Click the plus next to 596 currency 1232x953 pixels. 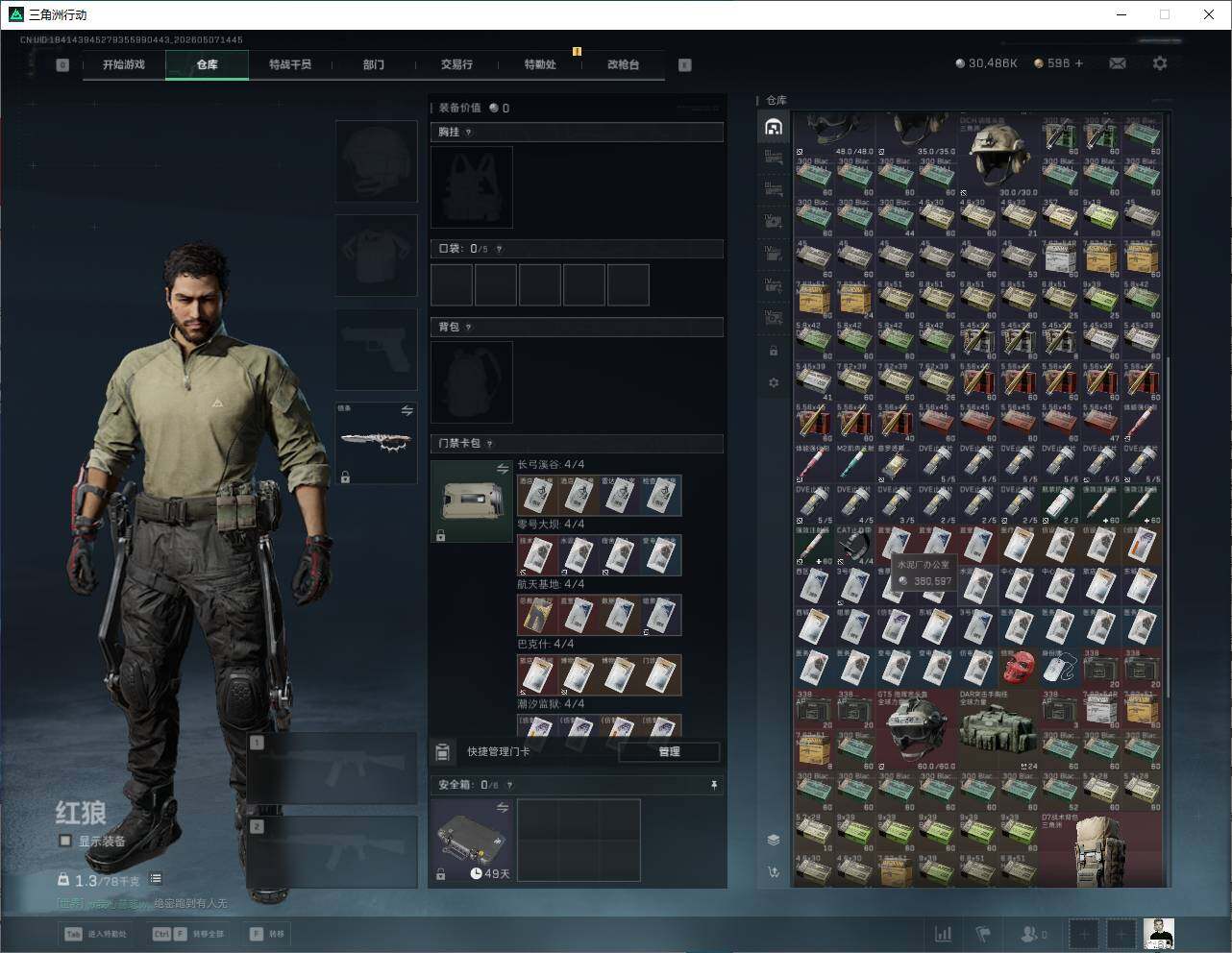[x=1079, y=63]
